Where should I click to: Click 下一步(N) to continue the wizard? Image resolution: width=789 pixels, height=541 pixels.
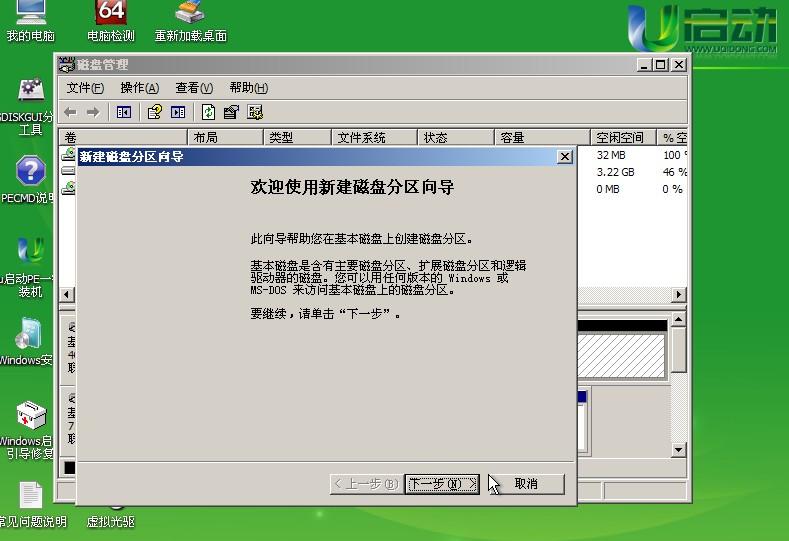(442, 484)
